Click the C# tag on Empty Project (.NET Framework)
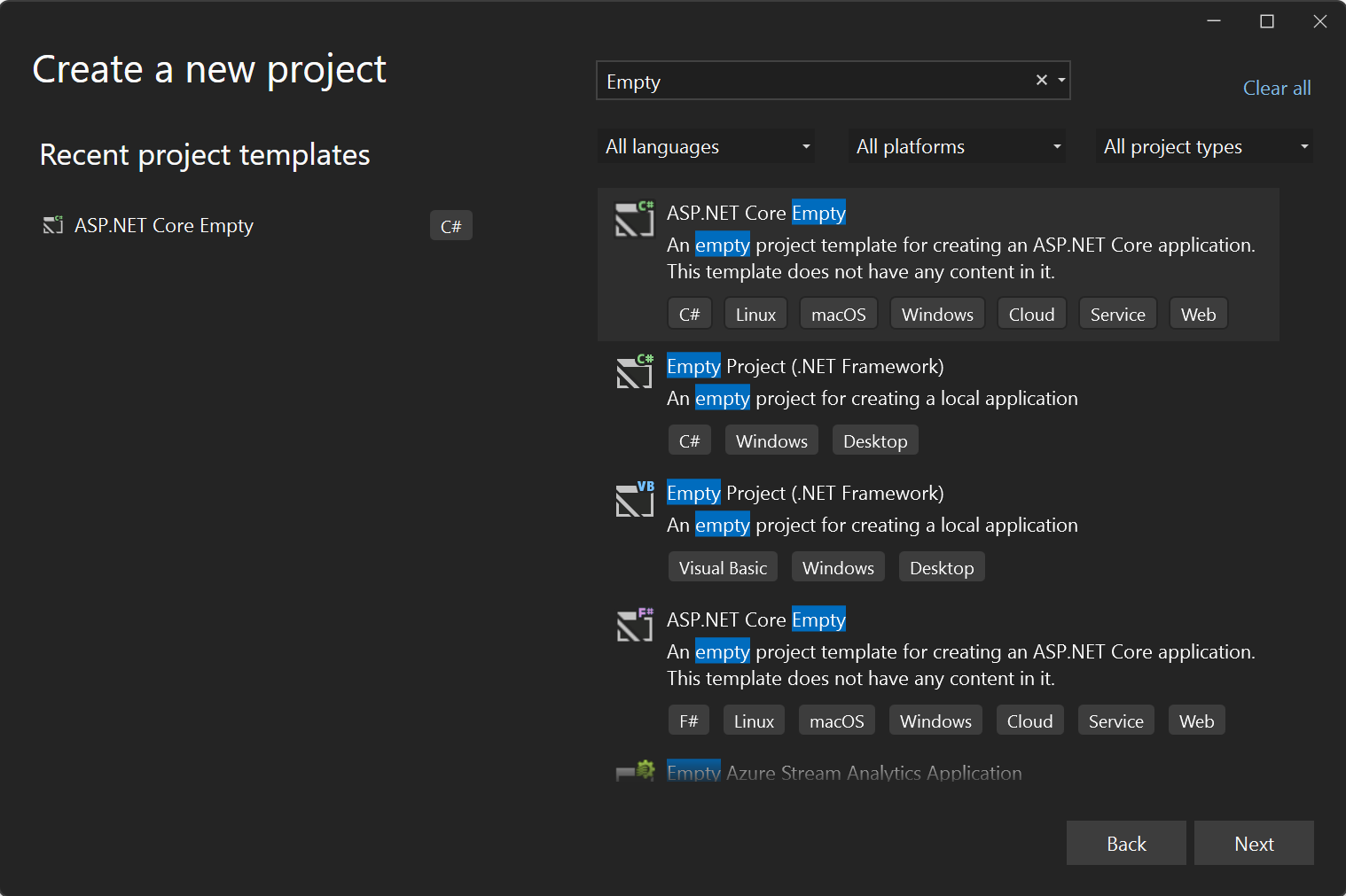The height and width of the screenshot is (896, 1346). point(690,440)
